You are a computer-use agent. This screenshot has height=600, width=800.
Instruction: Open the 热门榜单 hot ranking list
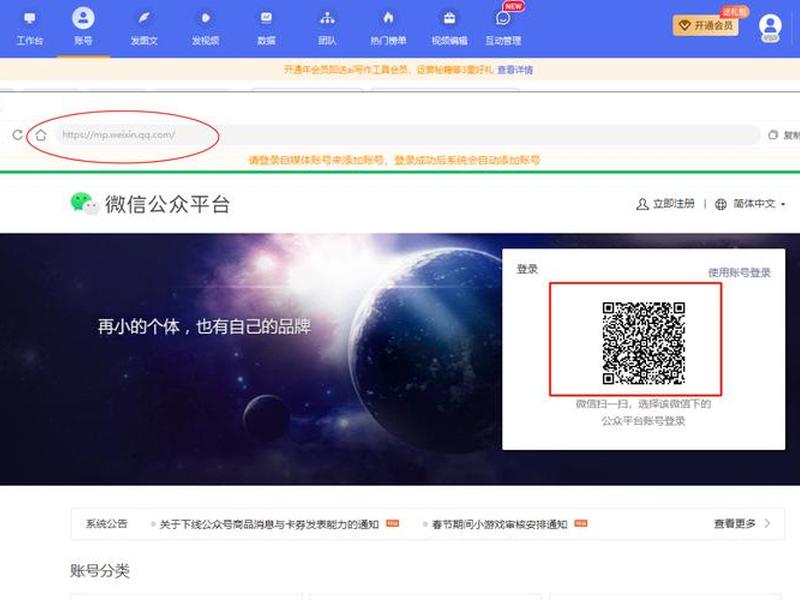pyautogui.click(x=388, y=29)
